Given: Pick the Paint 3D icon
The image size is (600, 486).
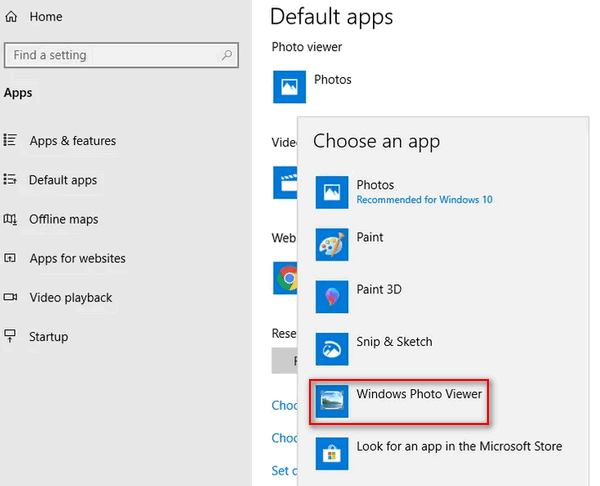Looking at the screenshot, I should pos(332,296).
